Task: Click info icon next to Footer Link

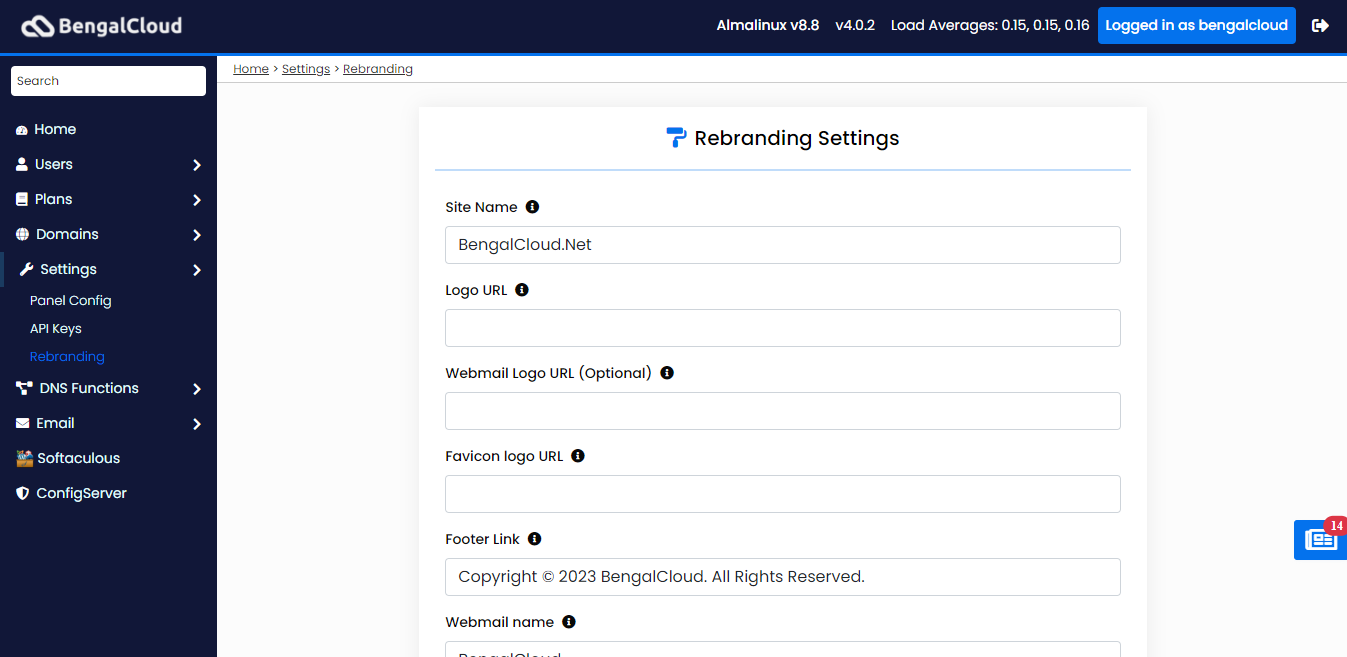Action: [x=534, y=539]
